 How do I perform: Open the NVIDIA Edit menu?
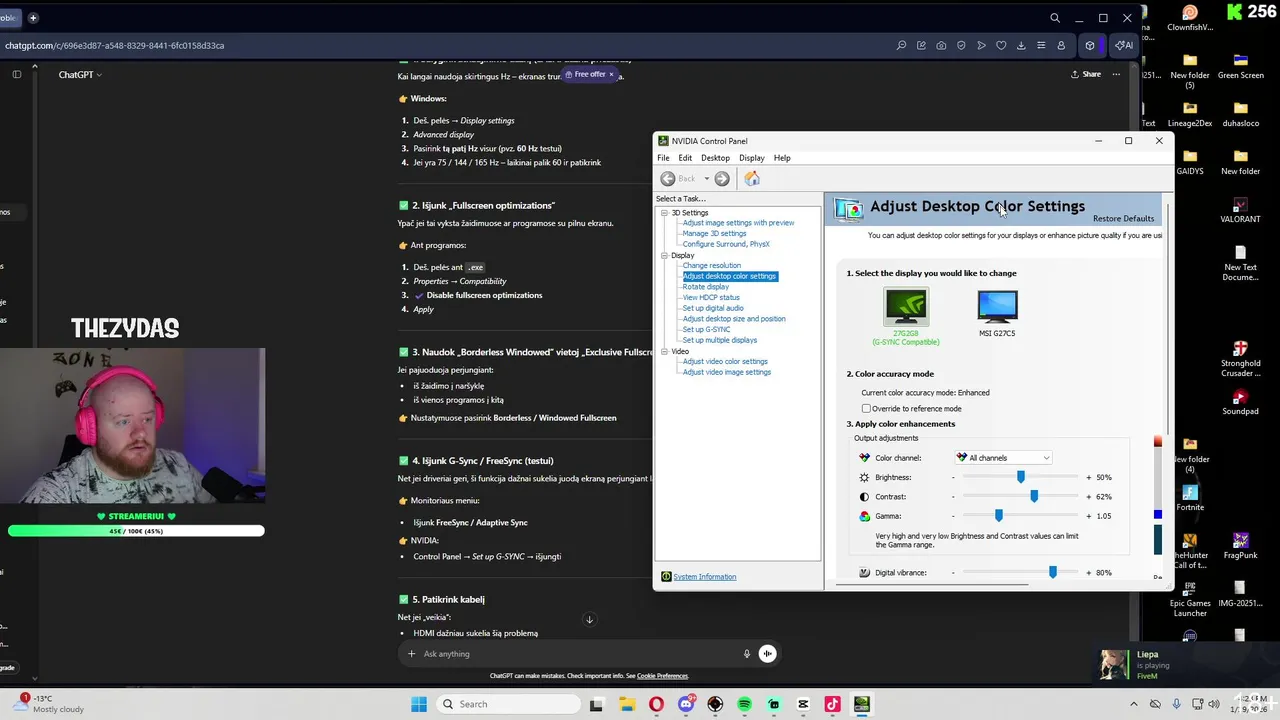pos(685,158)
